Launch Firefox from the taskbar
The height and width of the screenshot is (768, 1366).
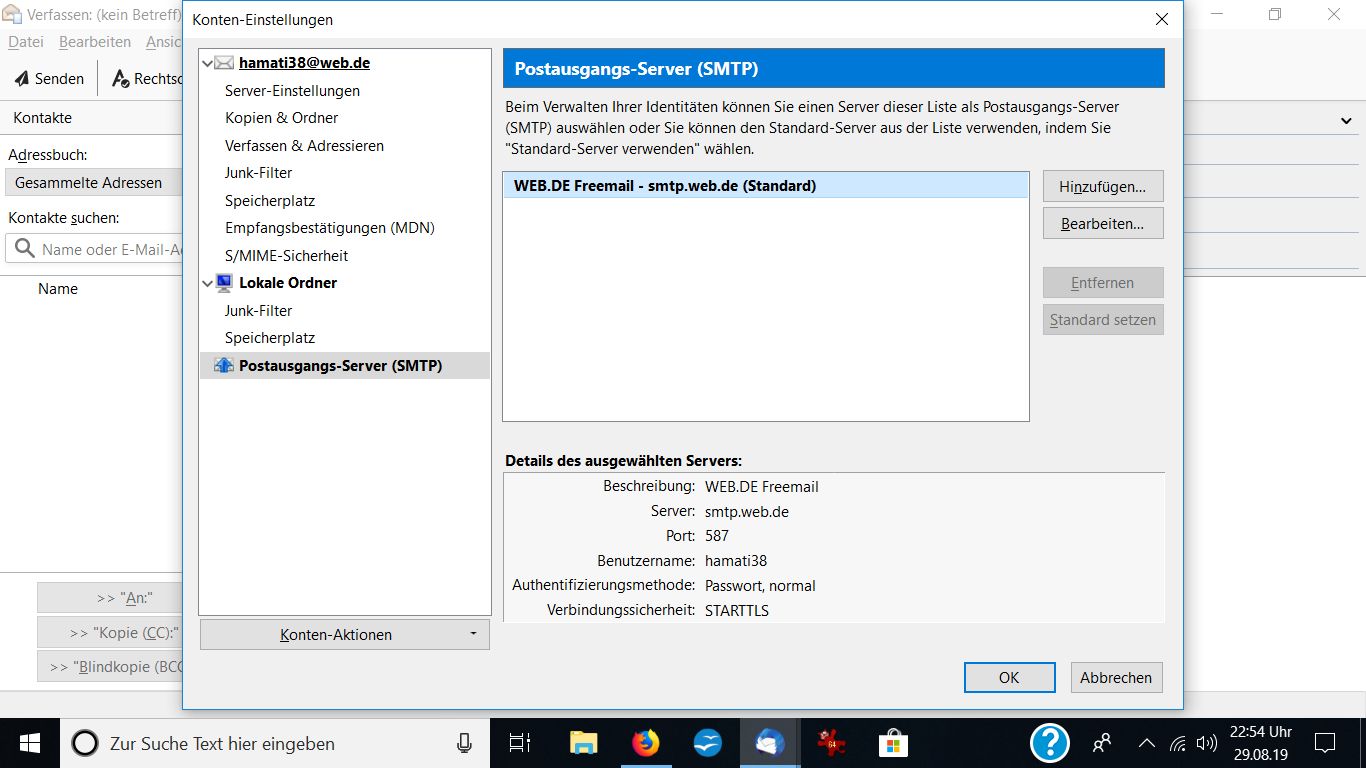[646, 743]
